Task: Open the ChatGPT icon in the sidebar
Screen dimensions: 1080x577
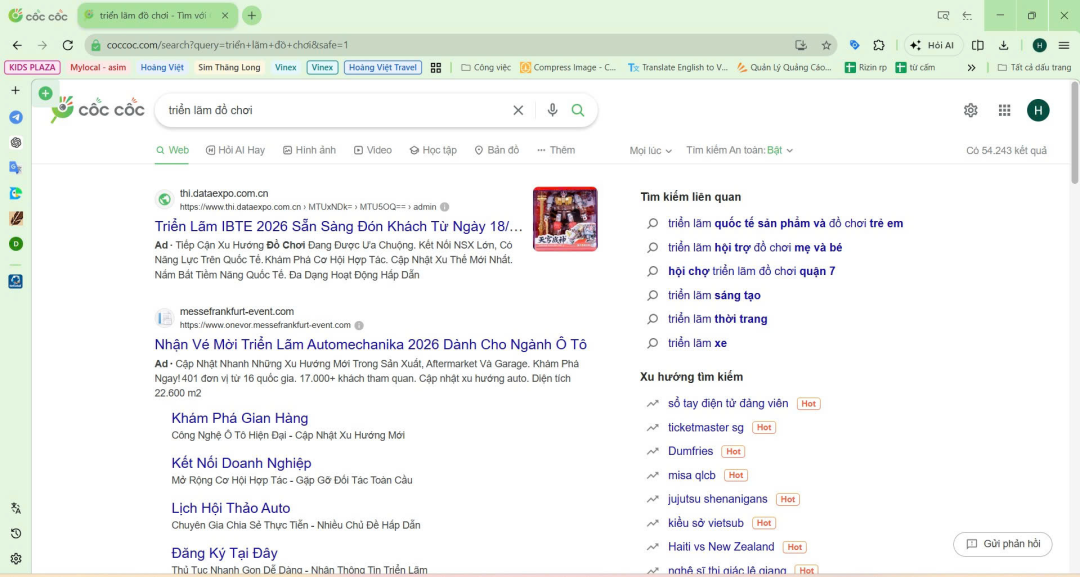Action: 16,143
